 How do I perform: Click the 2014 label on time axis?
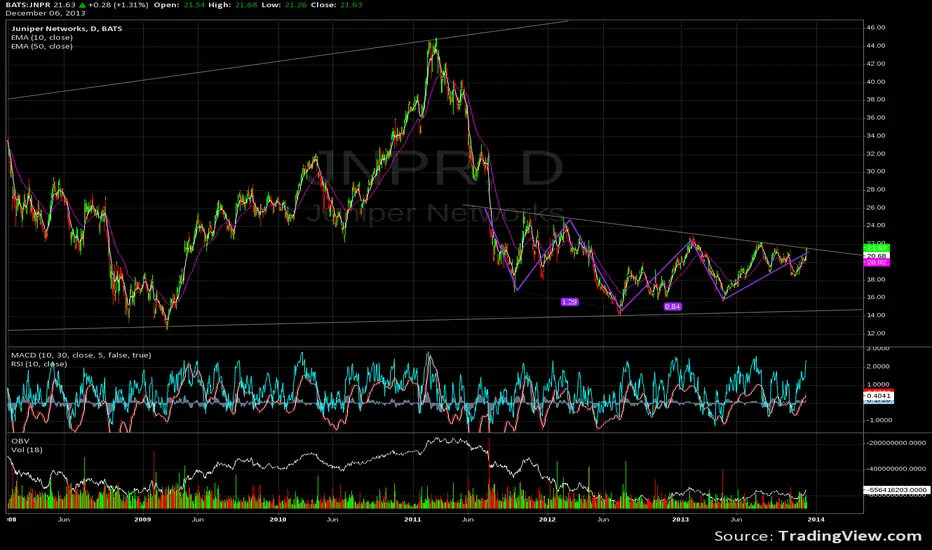[x=816, y=519]
